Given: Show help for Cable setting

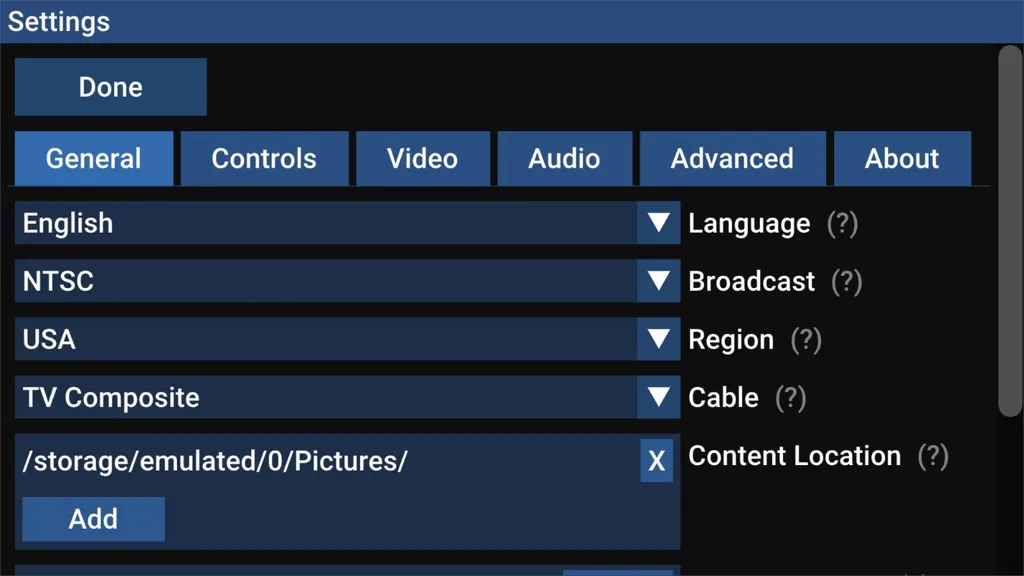Looking at the screenshot, I should click(791, 398).
